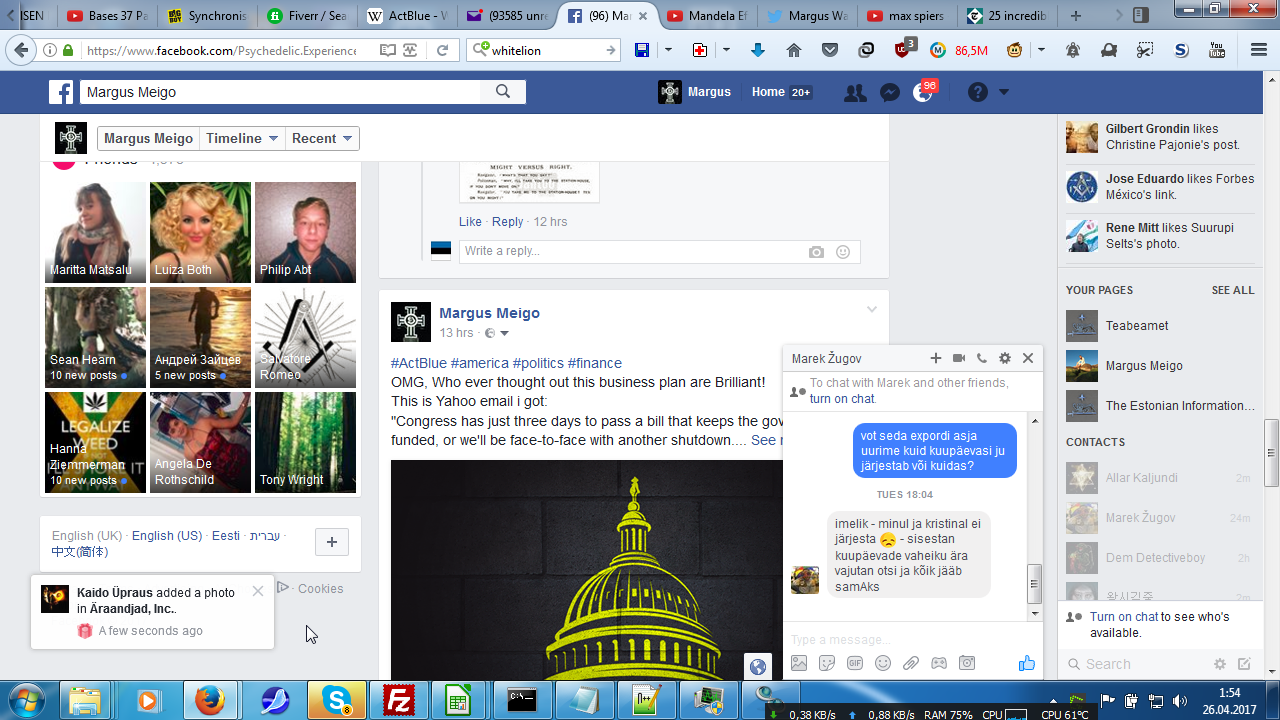Start video call with Marek Žugov
Viewport: 1280px width, 720px height.
(959, 358)
